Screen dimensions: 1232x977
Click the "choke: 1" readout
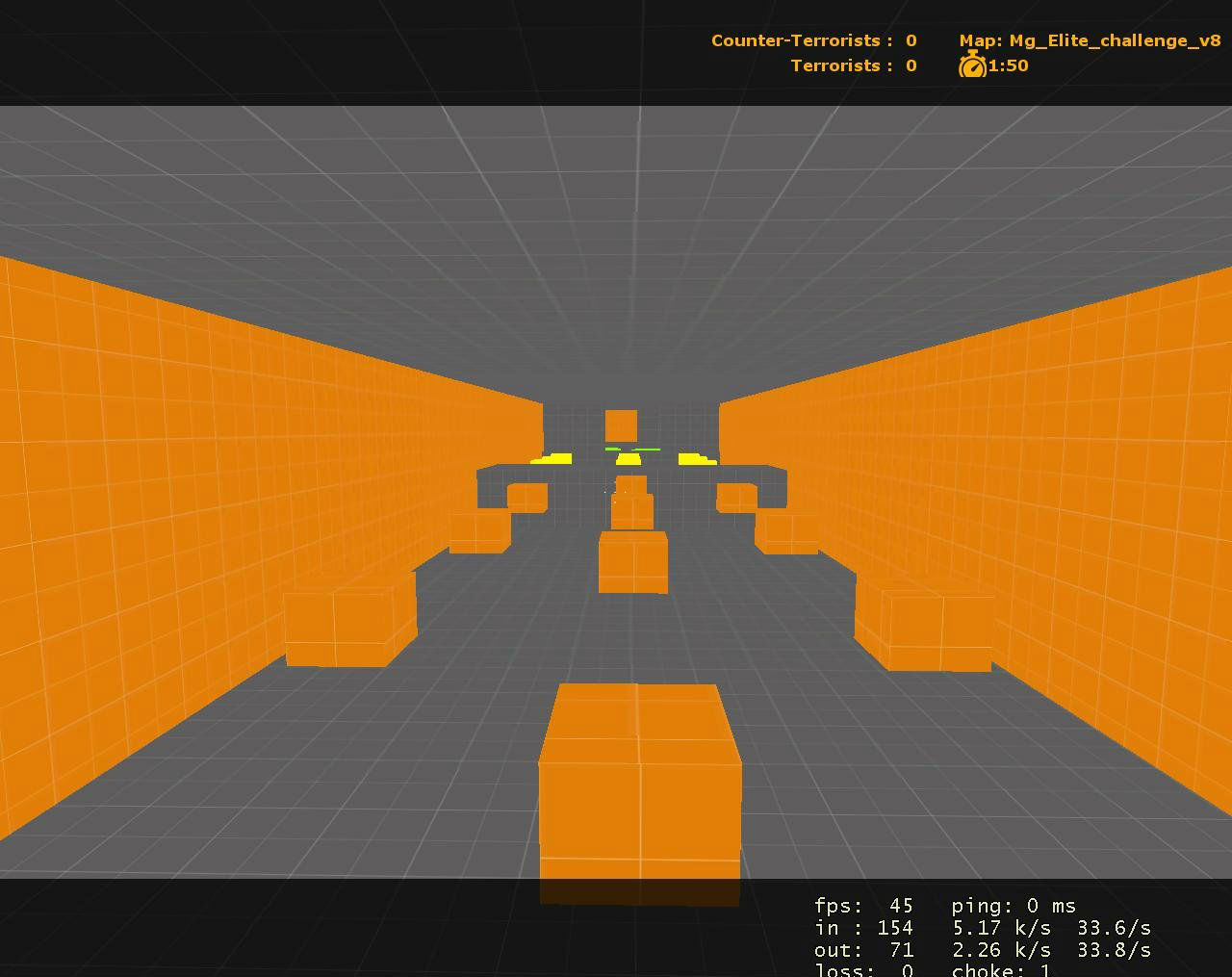pyautogui.click(x=1001, y=969)
